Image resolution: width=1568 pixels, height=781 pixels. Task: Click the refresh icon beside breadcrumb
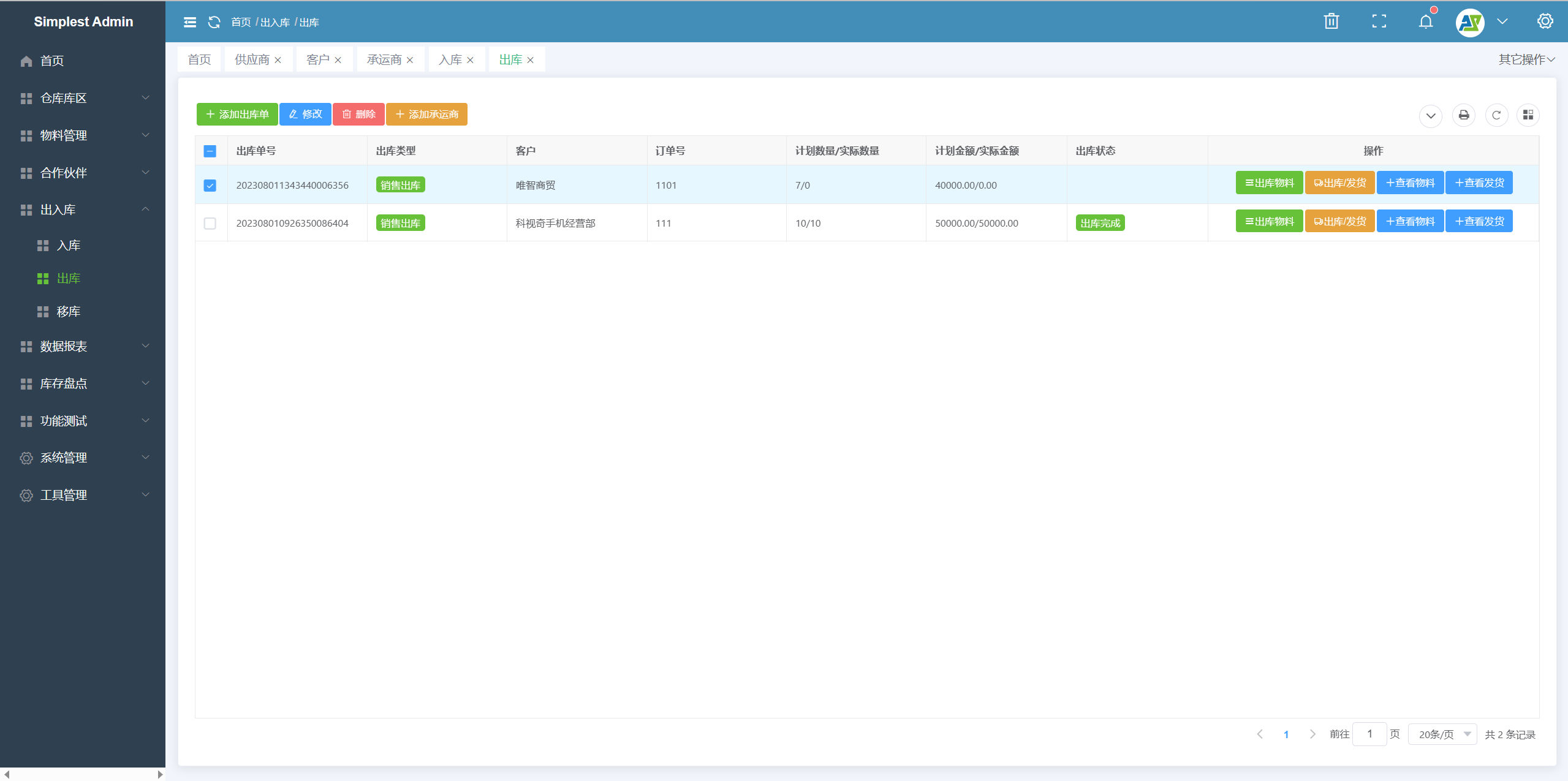click(214, 22)
